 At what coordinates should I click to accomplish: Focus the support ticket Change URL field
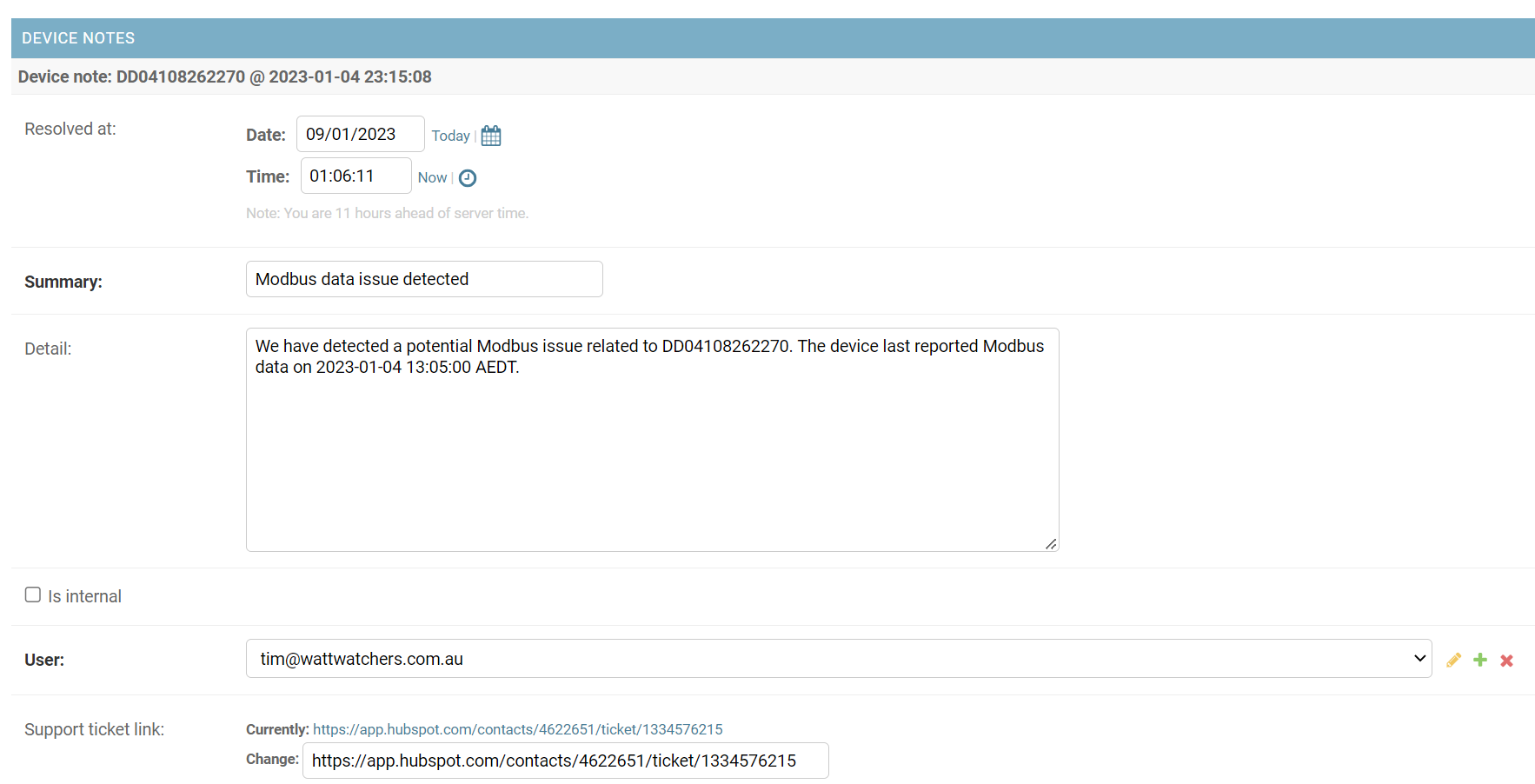(x=565, y=761)
